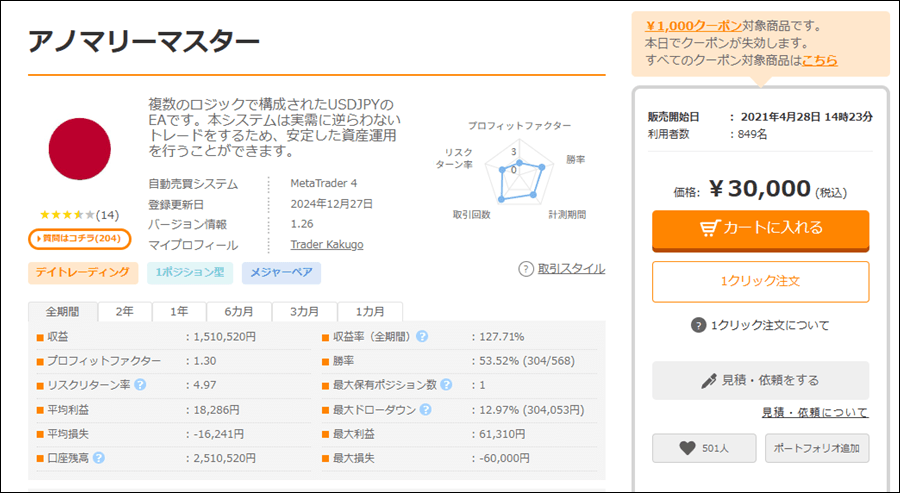Screen dimensions: 900x493
Task: Click question icon before 1クリック注文について
Action: 698,325
